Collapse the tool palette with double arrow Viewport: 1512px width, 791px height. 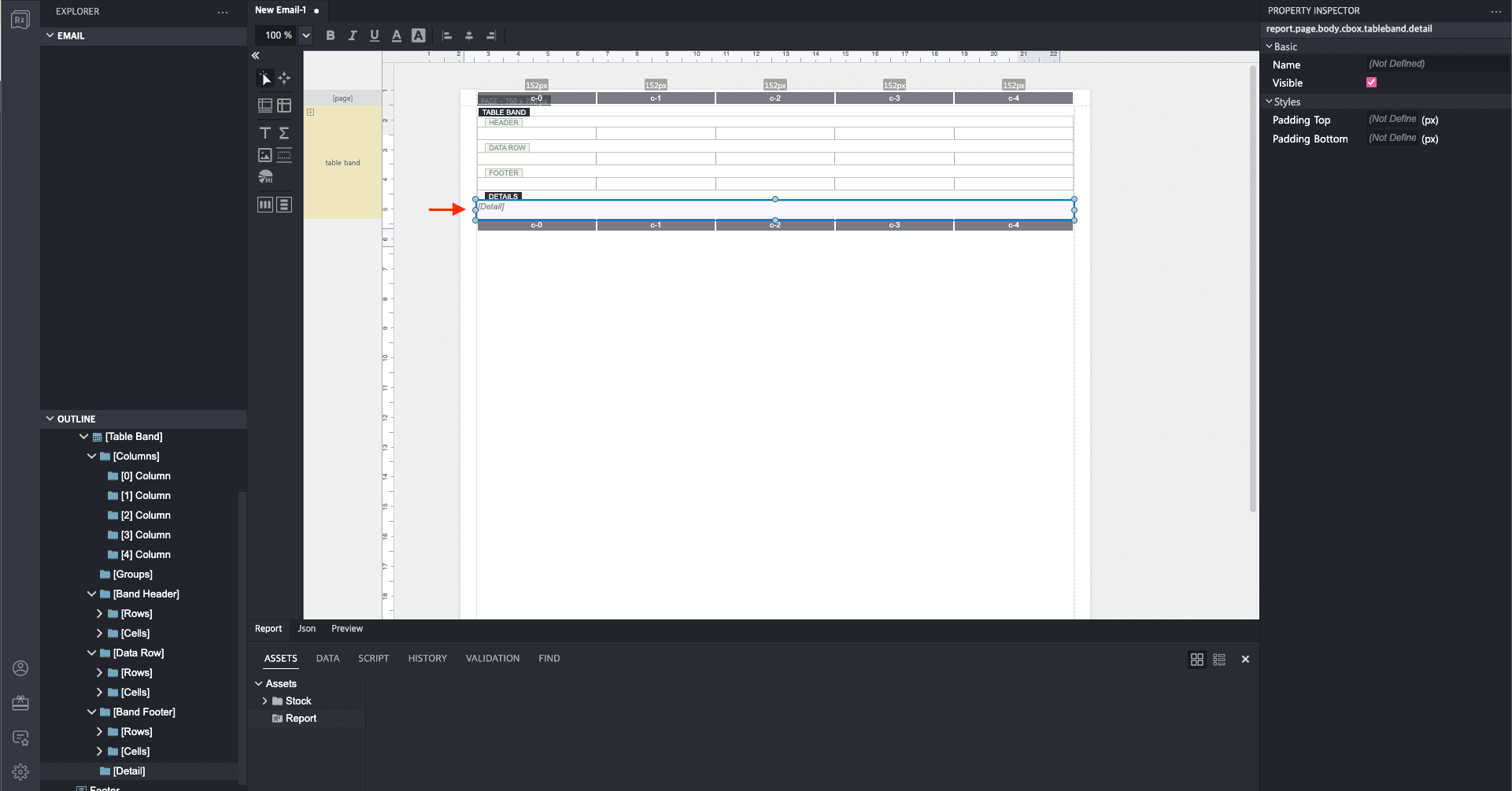coord(256,56)
